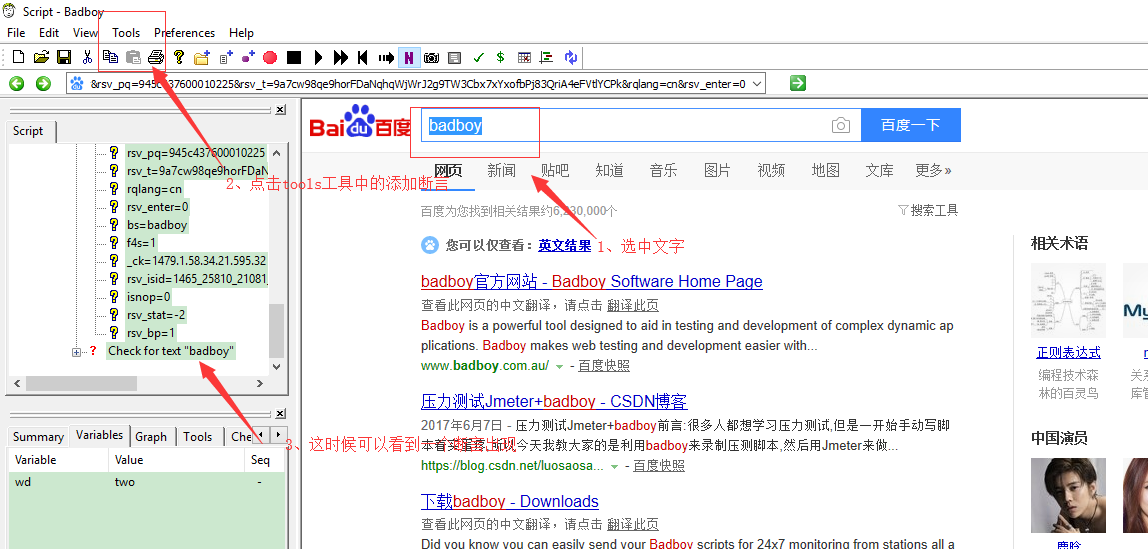Screen dimensions: 1148x549
Task: Copy the selected item from the toolbar
Action: [110, 57]
